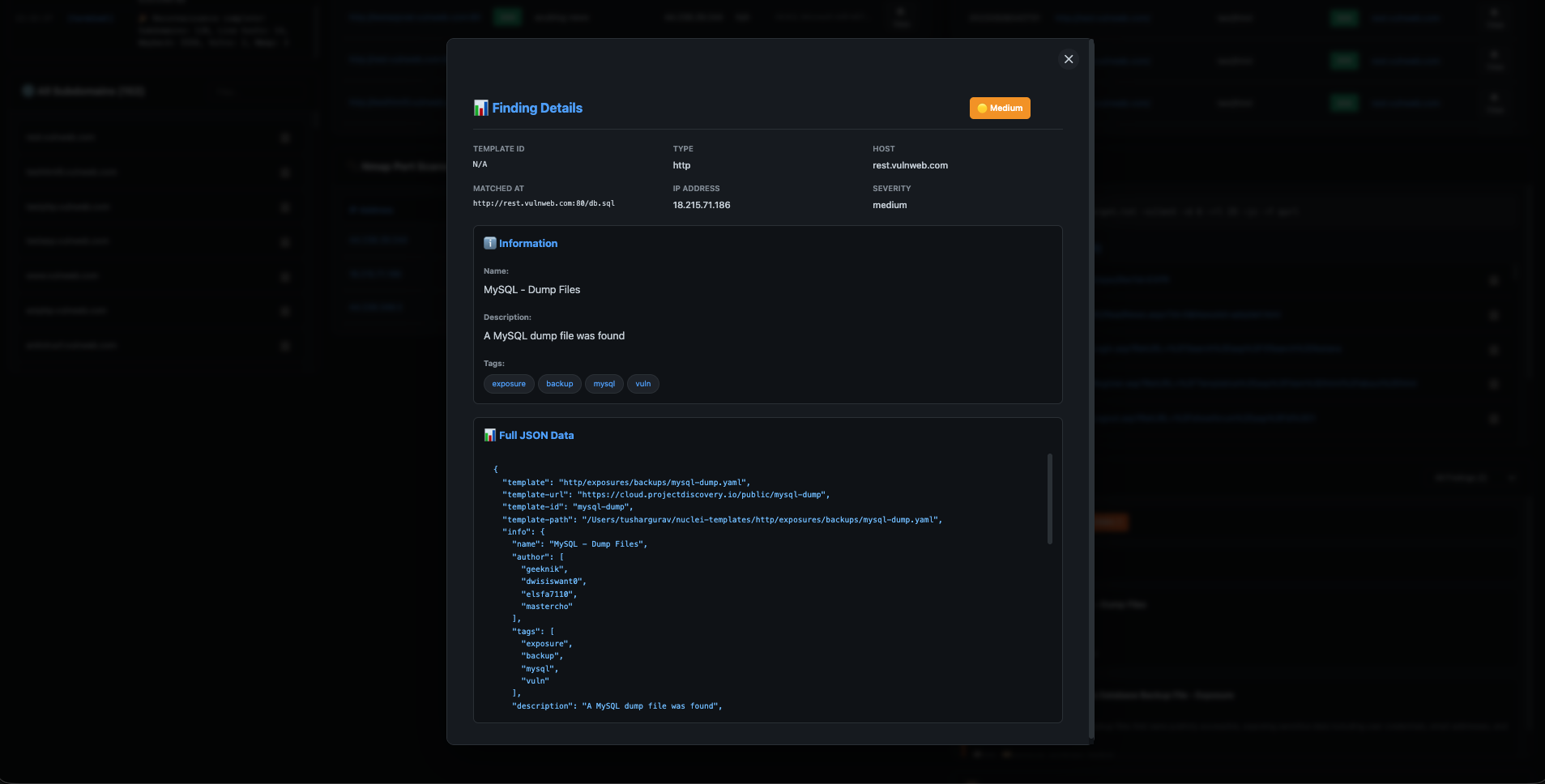Click "backup" in the JSON tags array

click(542, 656)
